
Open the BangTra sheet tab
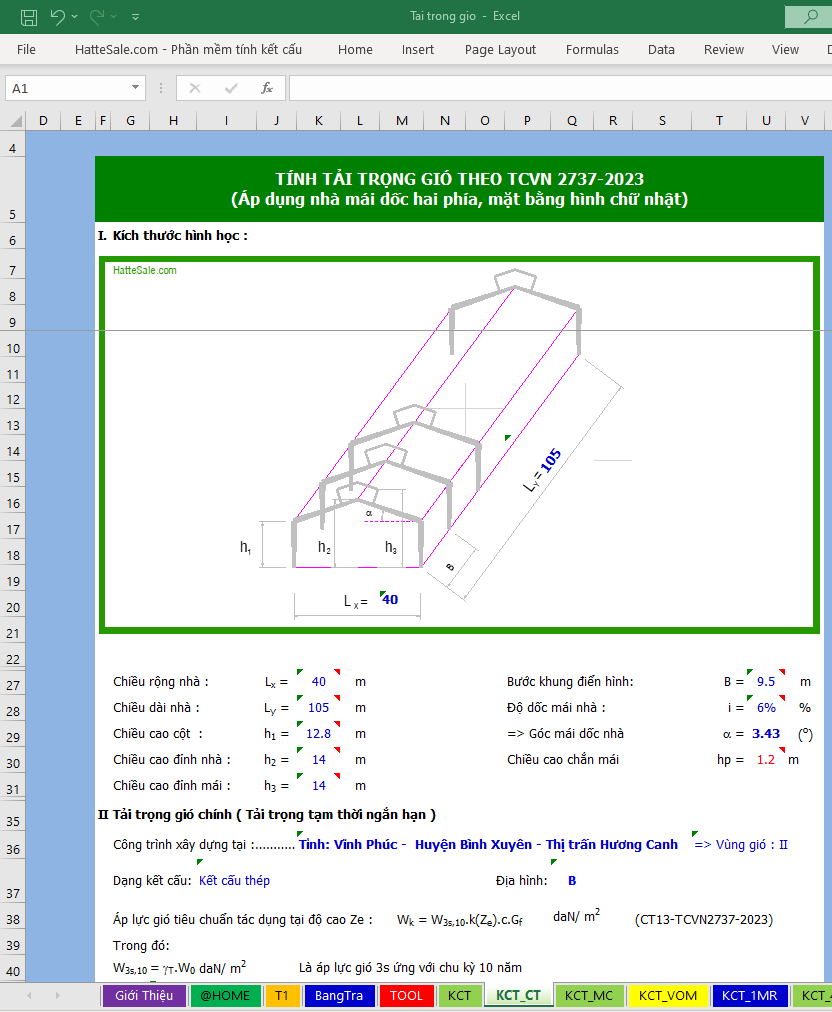click(x=339, y=996)
